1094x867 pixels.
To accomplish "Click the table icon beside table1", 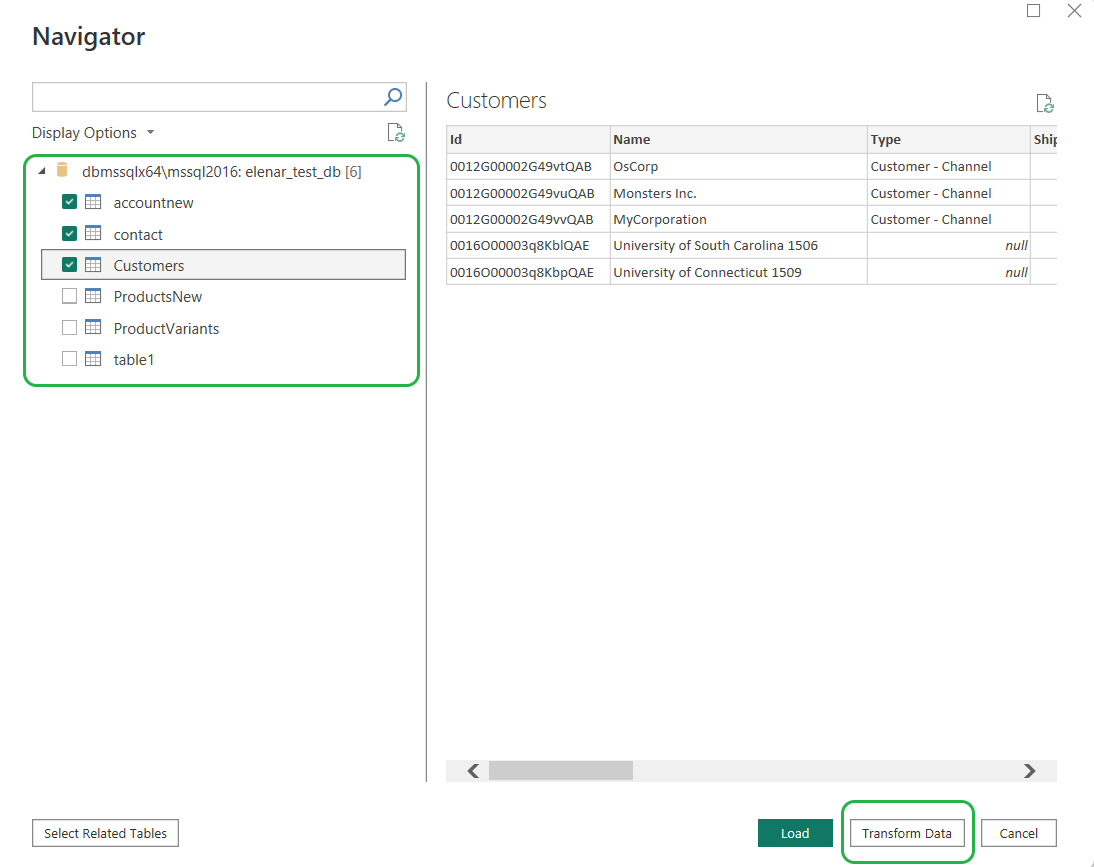I will pyautogui.click(x=91, y=359).
